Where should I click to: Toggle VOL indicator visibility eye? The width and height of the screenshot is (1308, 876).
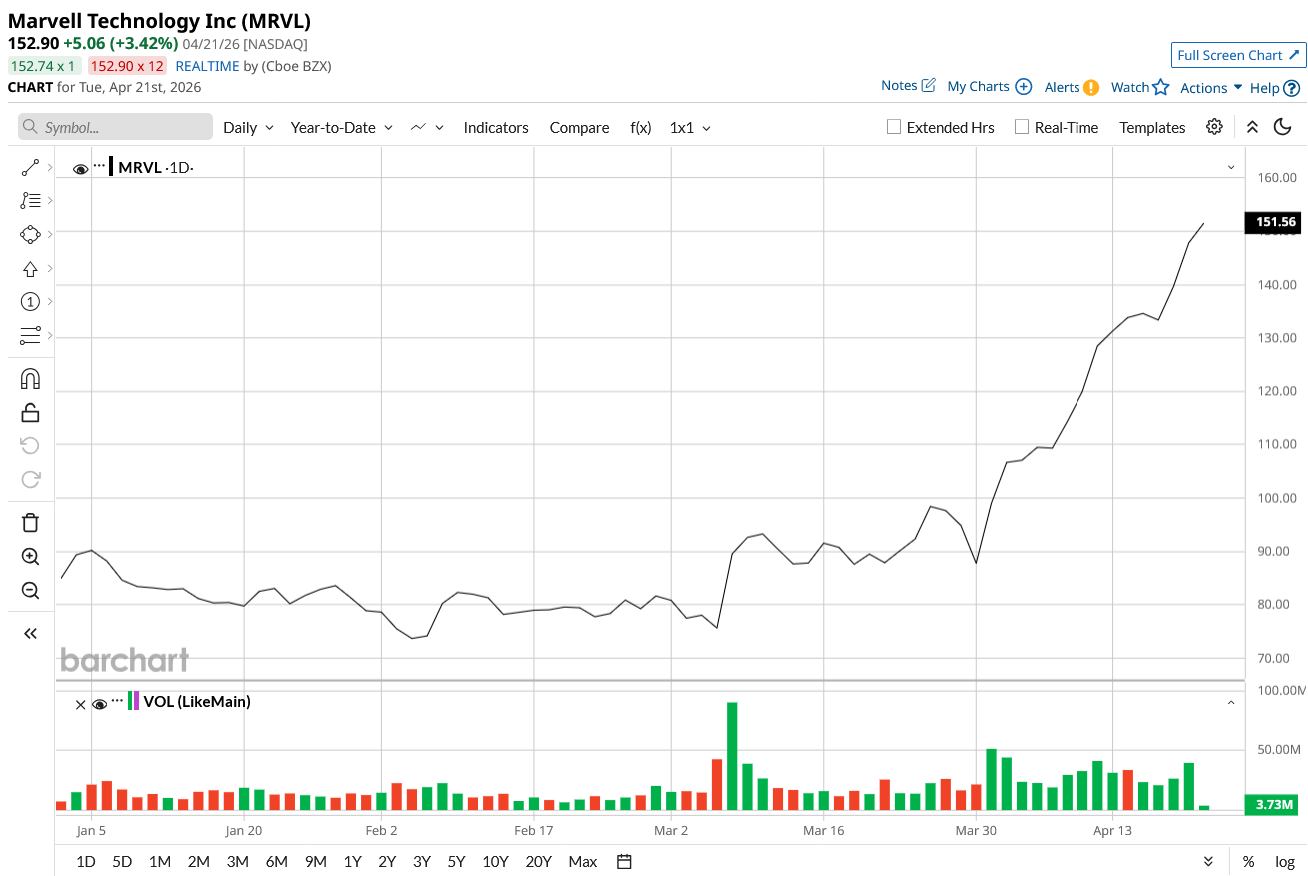pyautogui.click(x=99, y=704)
